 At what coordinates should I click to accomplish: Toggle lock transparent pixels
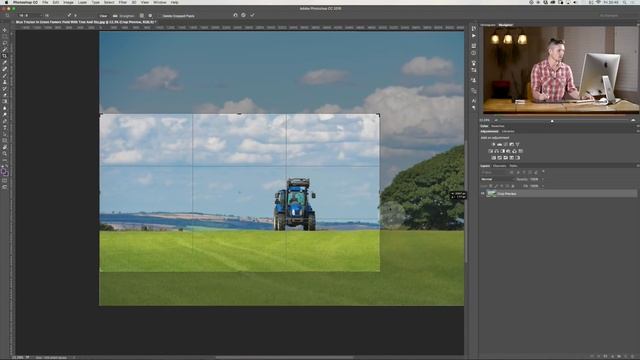(x=491, y=186)
